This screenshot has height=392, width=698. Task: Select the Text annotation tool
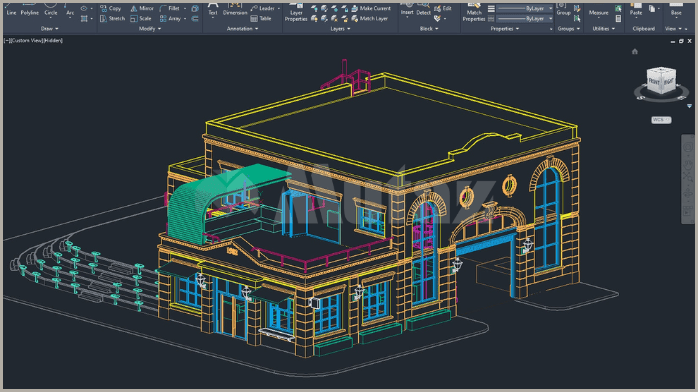(213, 10)
